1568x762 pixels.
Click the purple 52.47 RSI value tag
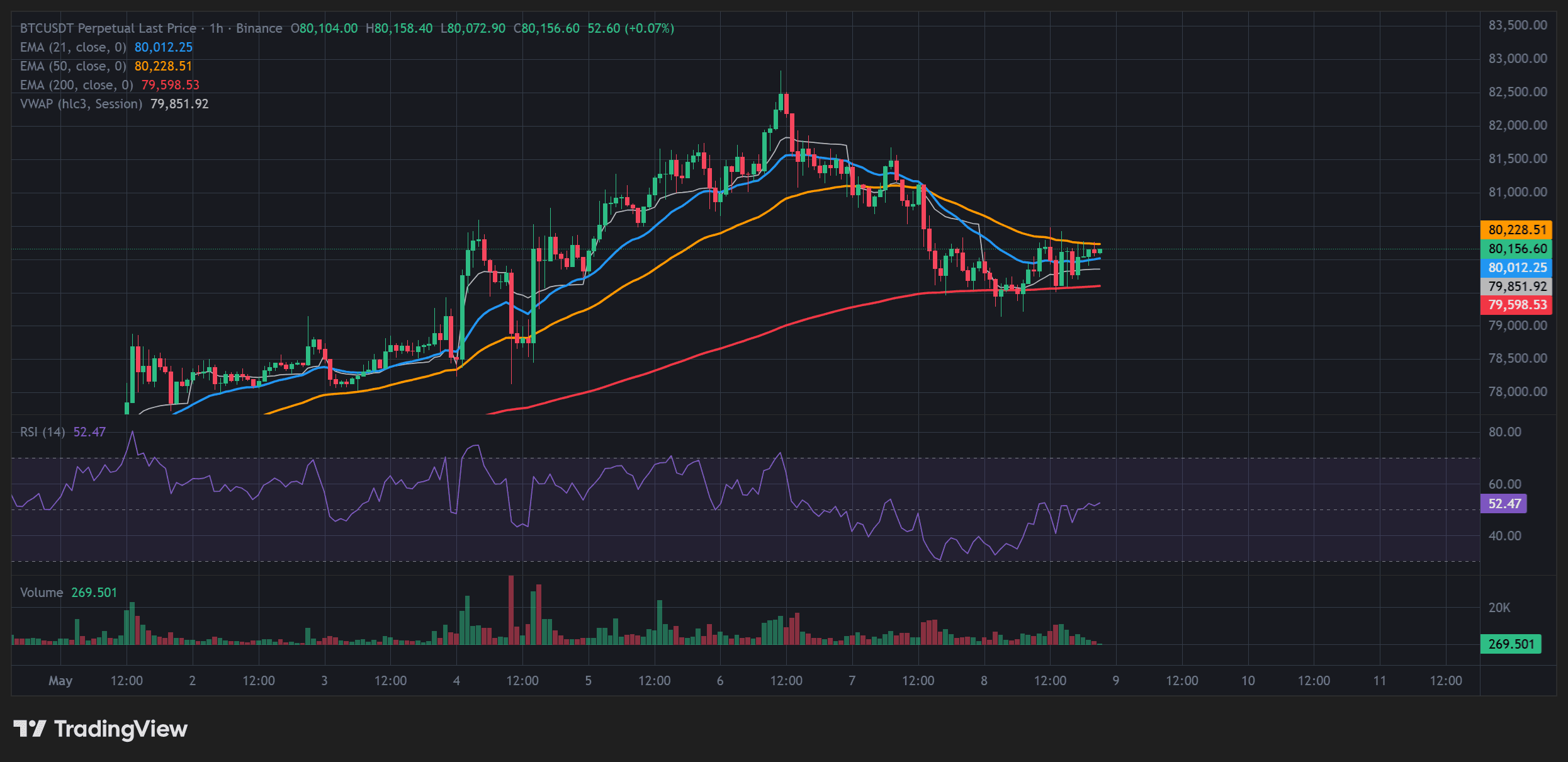pos(1504,504)
